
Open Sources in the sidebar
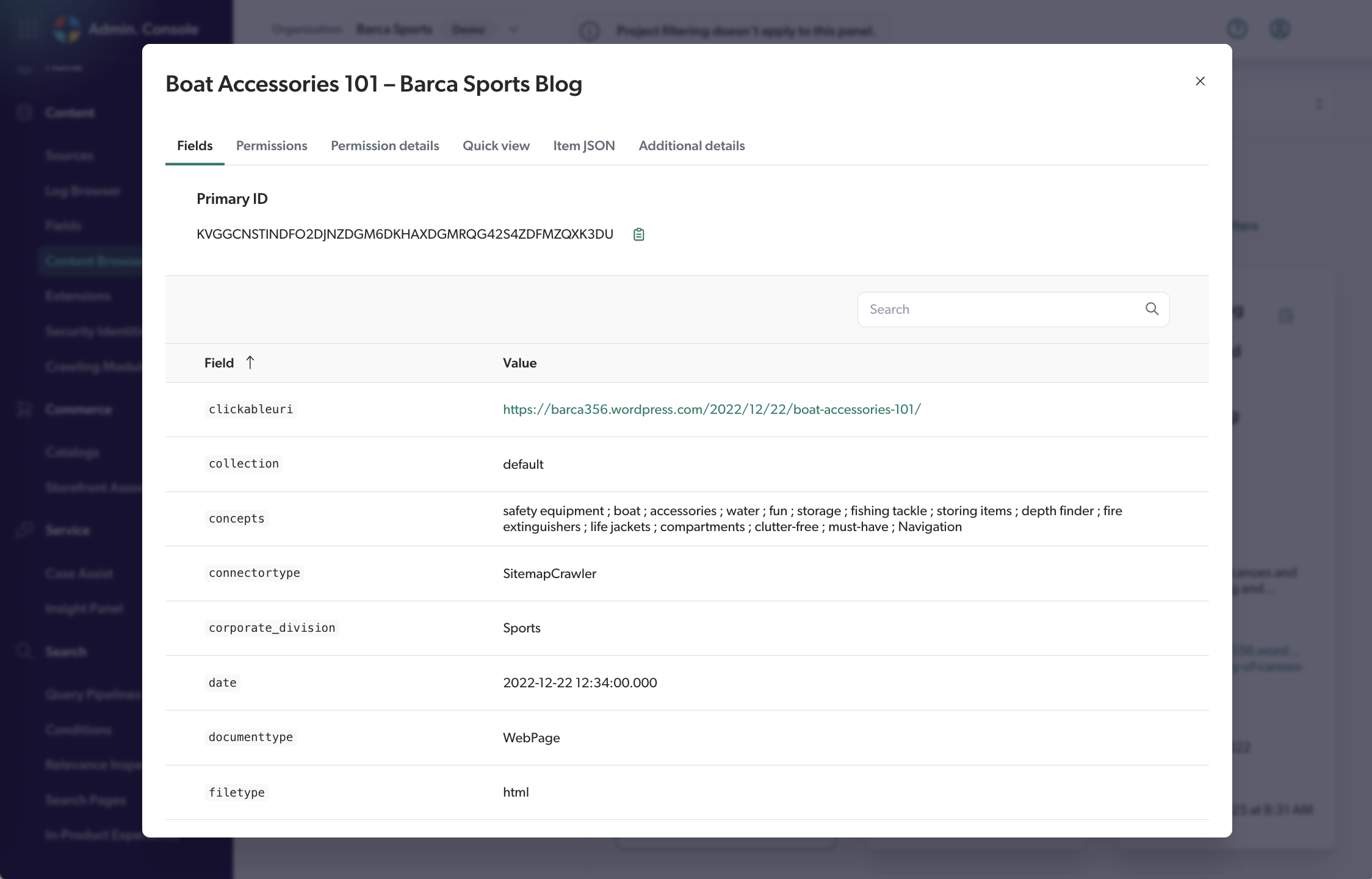click(x=70, y=156)
